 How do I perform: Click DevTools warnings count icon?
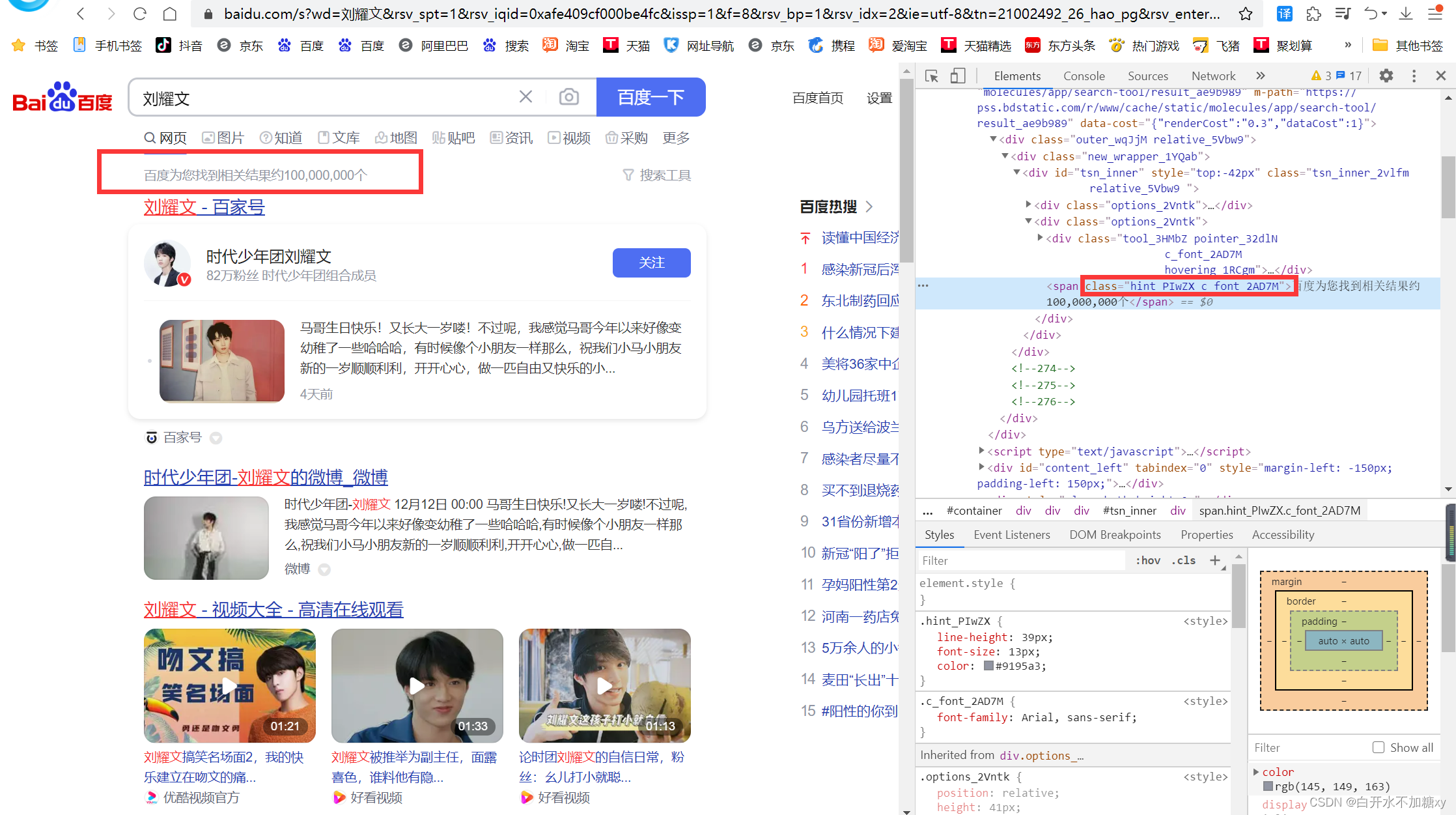(x=1322, y=76)
